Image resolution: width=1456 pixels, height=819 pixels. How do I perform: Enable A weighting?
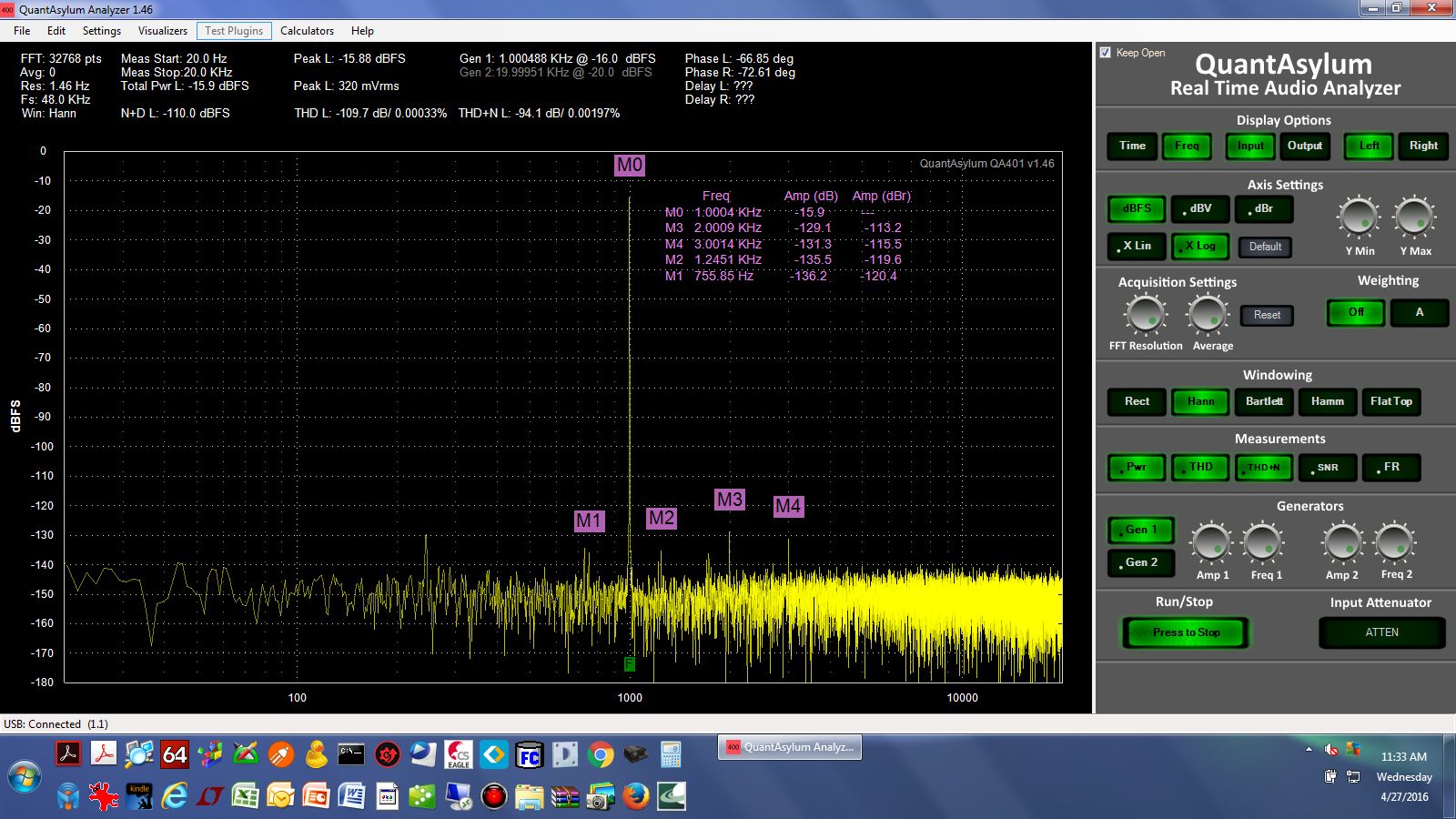pyautogui.click(x=1420, y=312)
